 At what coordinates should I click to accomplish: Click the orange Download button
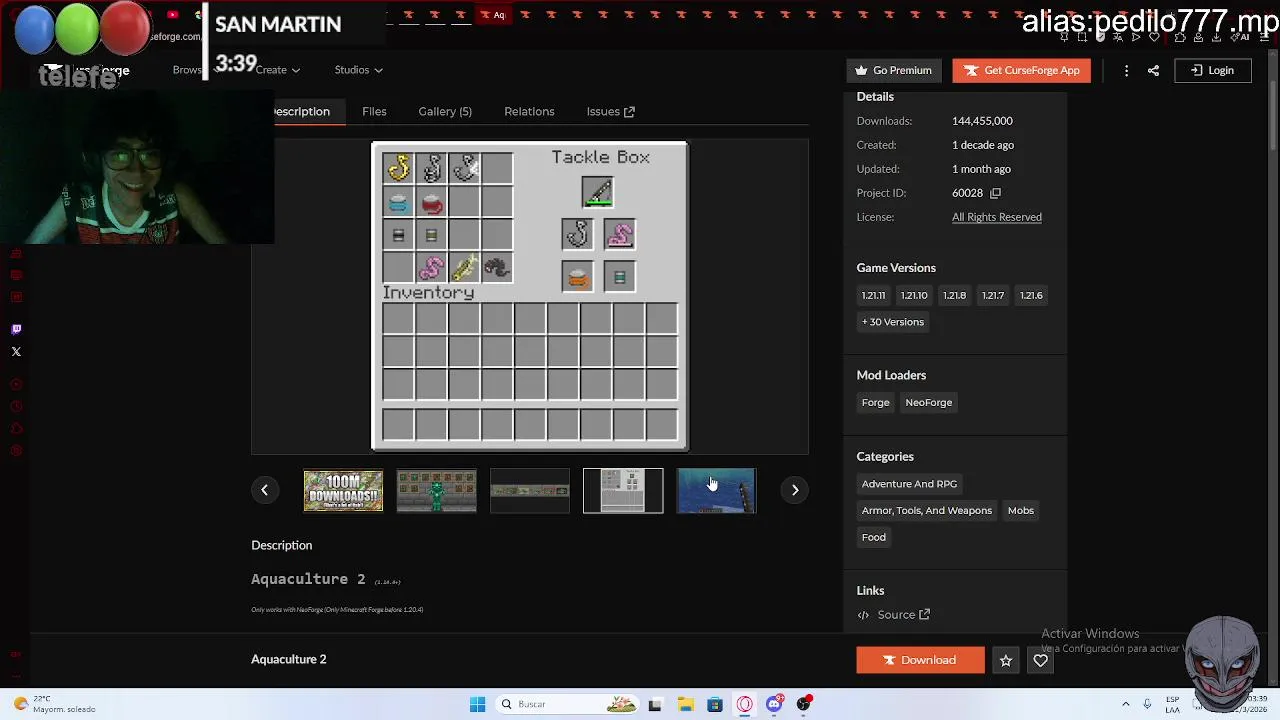point(920,660)
